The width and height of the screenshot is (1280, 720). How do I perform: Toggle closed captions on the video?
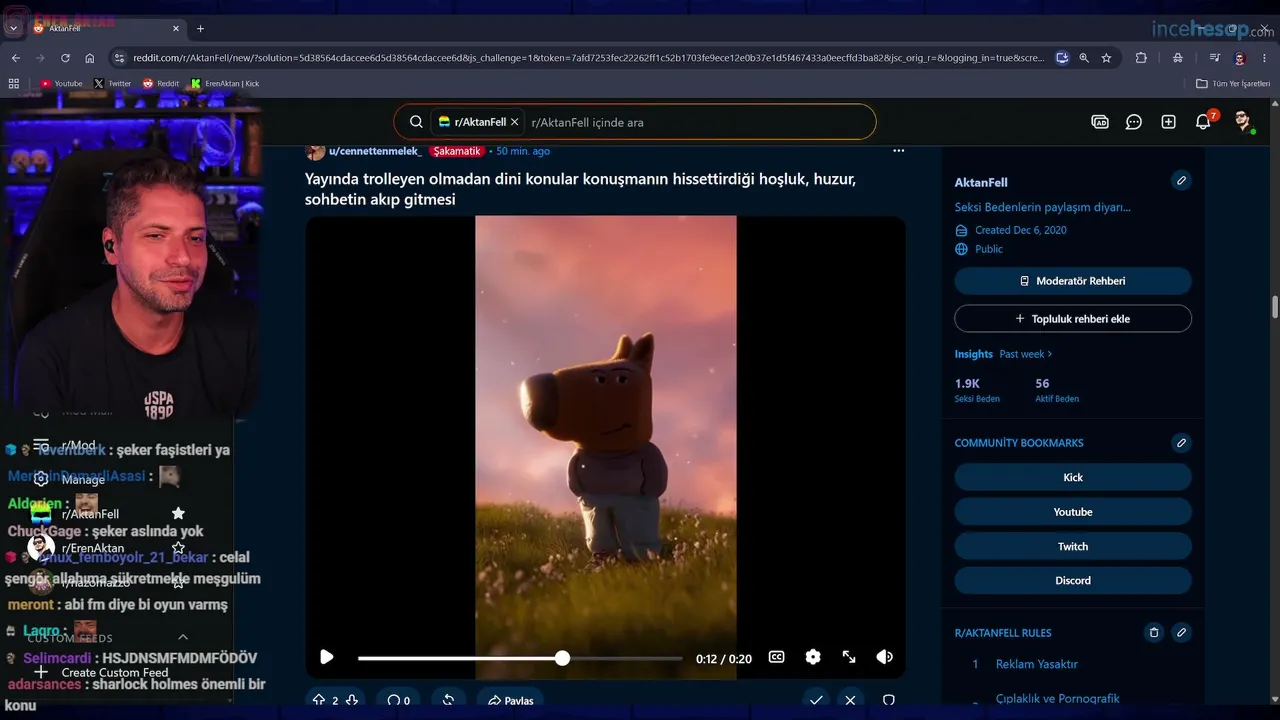coord(776,657)
